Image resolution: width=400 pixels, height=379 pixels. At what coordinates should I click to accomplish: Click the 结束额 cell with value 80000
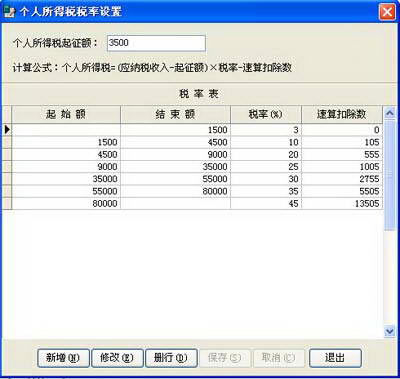click(175, 191)
